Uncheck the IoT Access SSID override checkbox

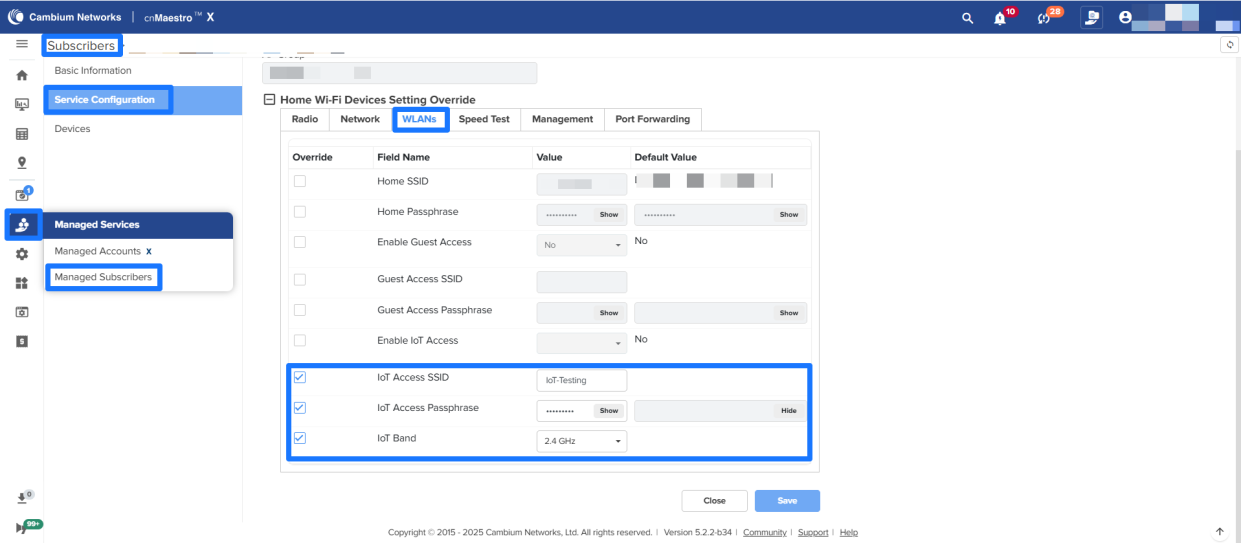pos(300,378)
